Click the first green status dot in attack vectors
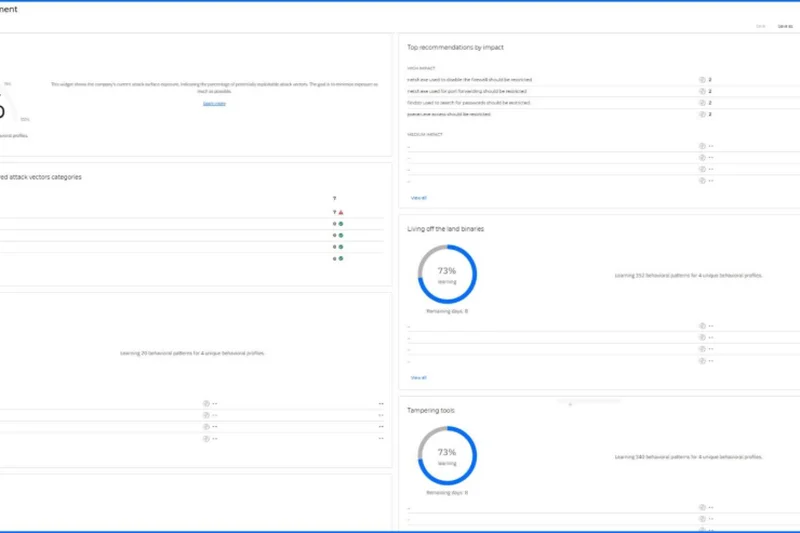This screenshot has width=800, height=533. [x=341, y=224]
